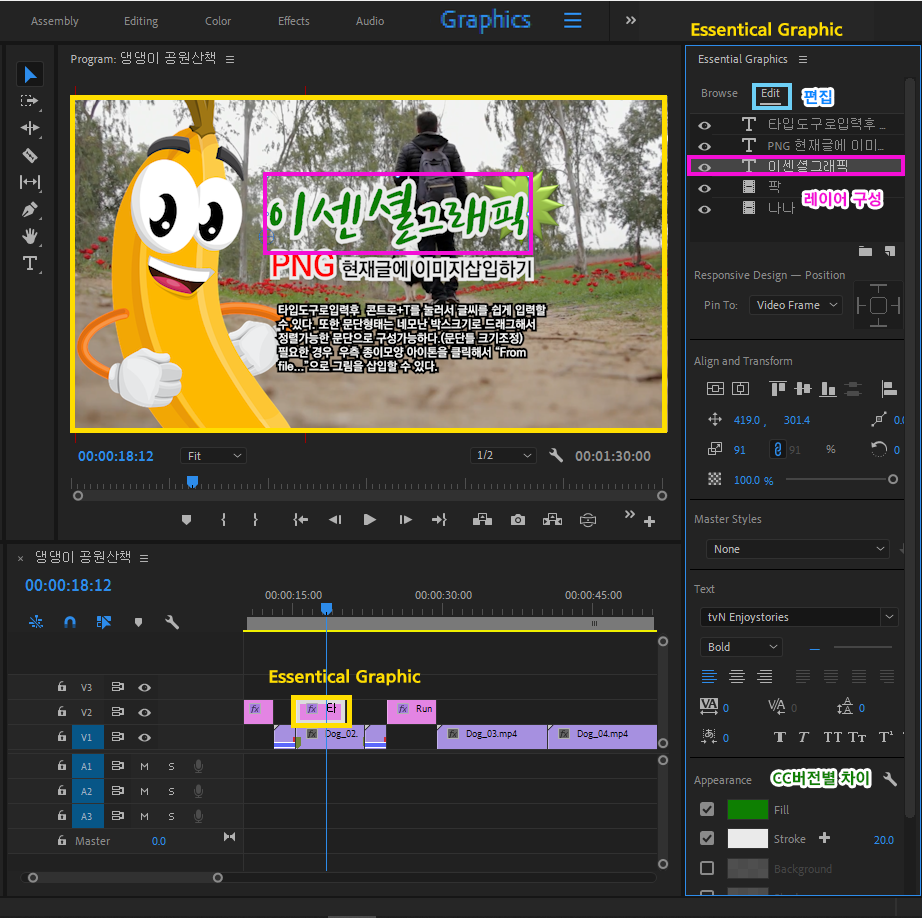Image resolution: width=922 pixels, height=918 pixels.
Task: Toggle visibility of PNG text layer
Action: coord(704,146)
